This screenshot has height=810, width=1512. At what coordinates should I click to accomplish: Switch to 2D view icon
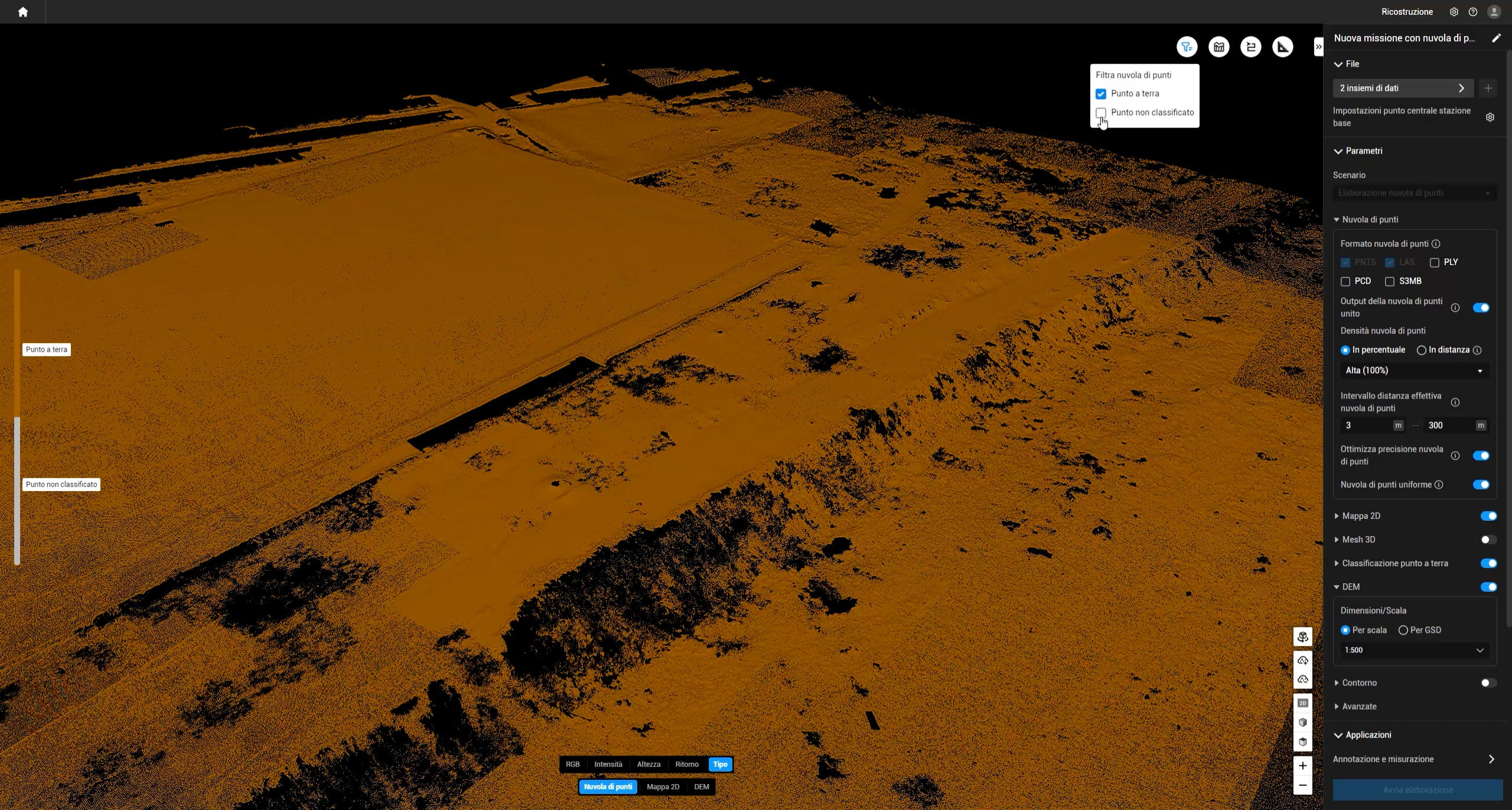pos(1302,703)
